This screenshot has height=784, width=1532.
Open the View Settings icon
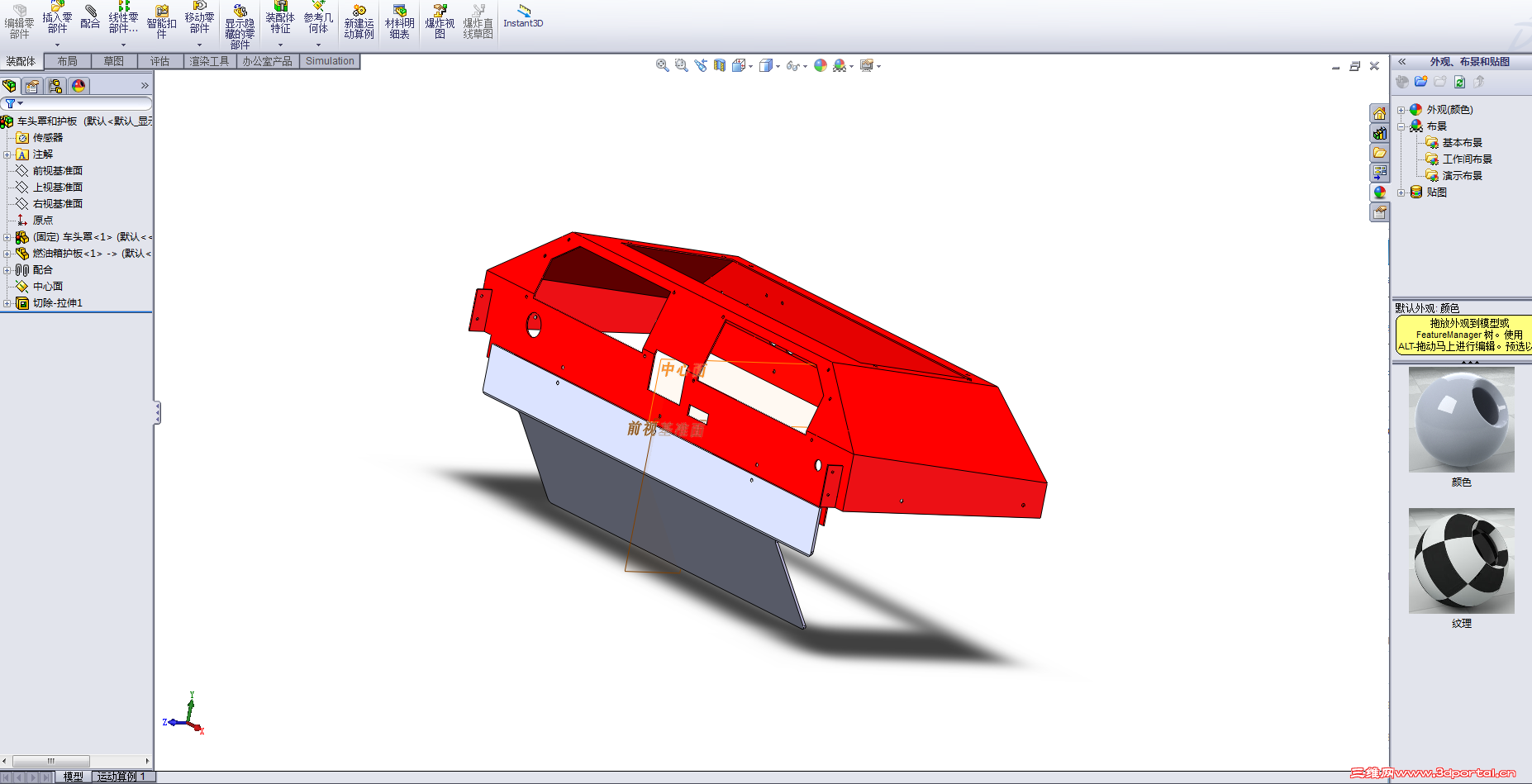coord(867,65)
